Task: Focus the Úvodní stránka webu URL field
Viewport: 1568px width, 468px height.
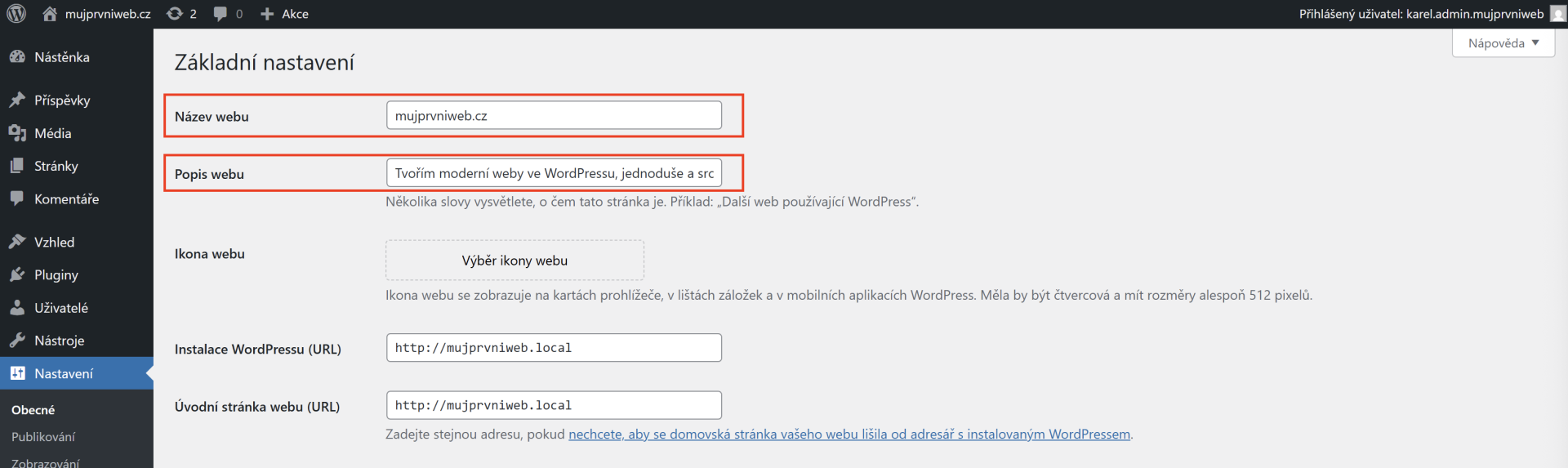Action: (x=554, y=405)
